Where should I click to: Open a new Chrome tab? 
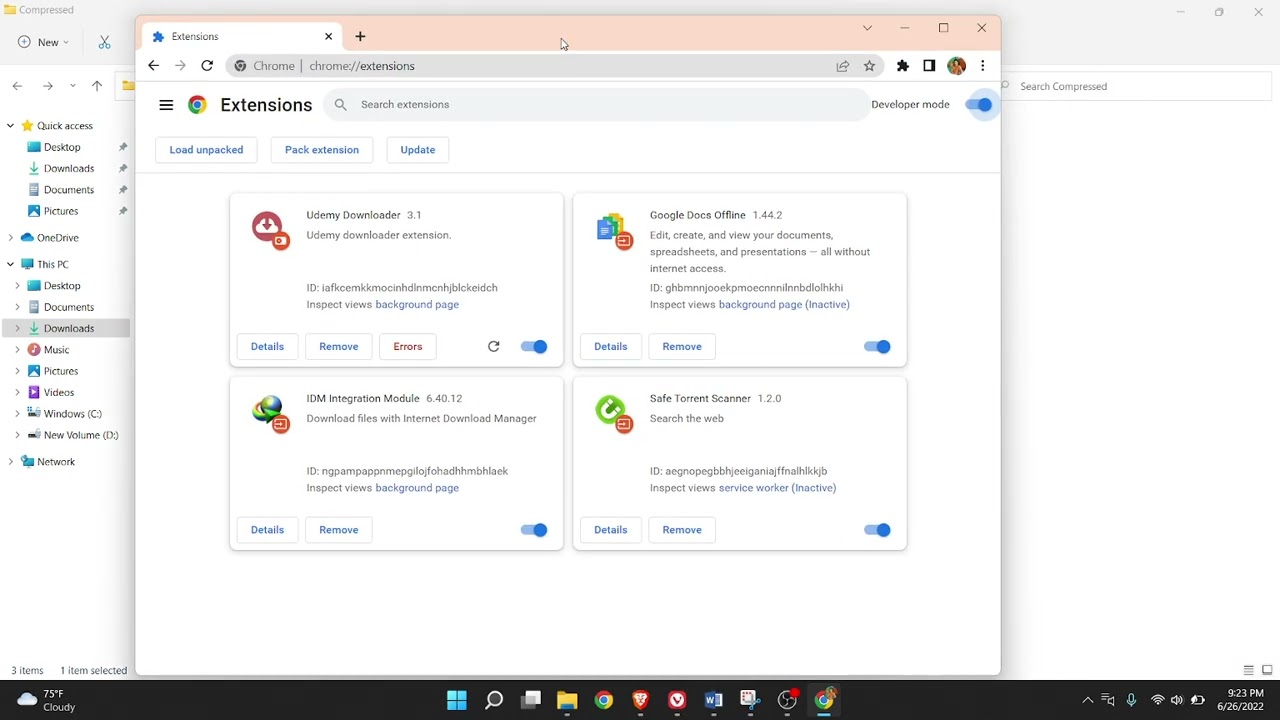tap(360, 37)
